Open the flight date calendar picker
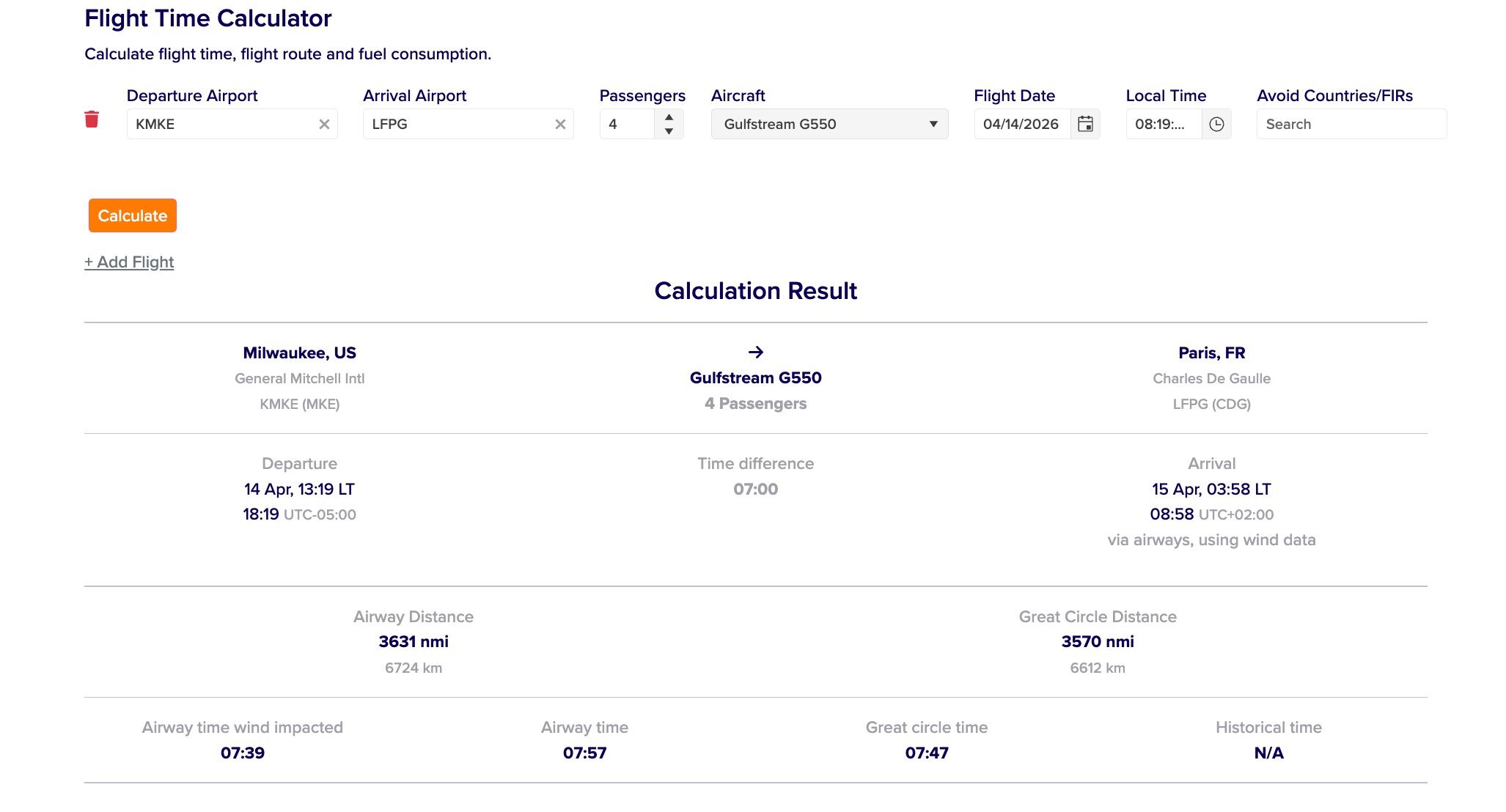 (x=1084, y=124)
